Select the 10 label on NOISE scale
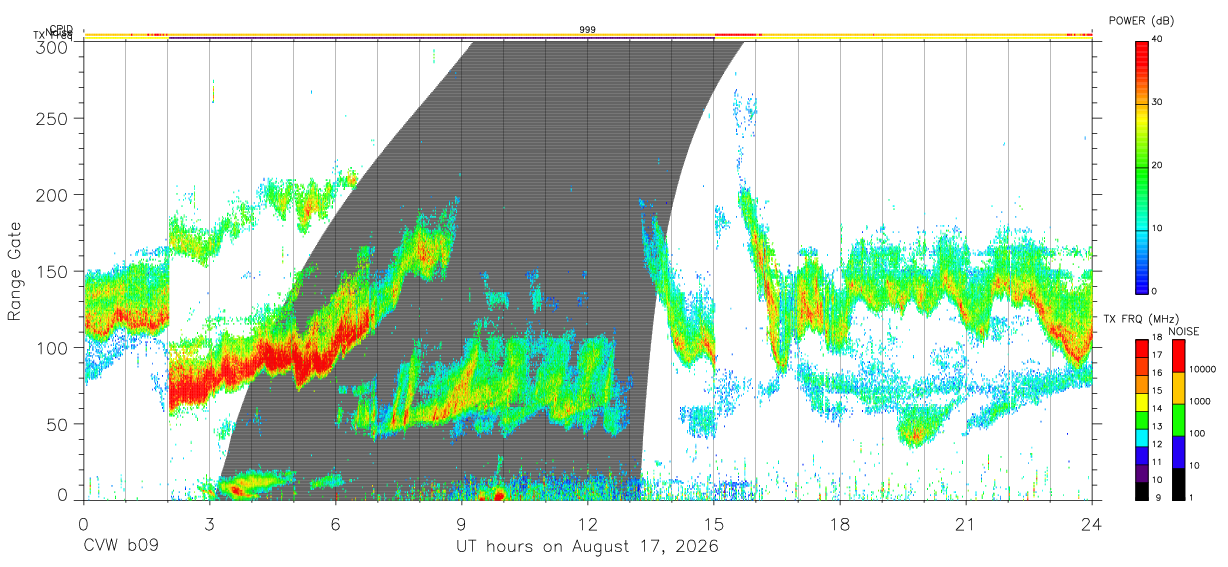1228x567 pixels. pos(1195,465)
